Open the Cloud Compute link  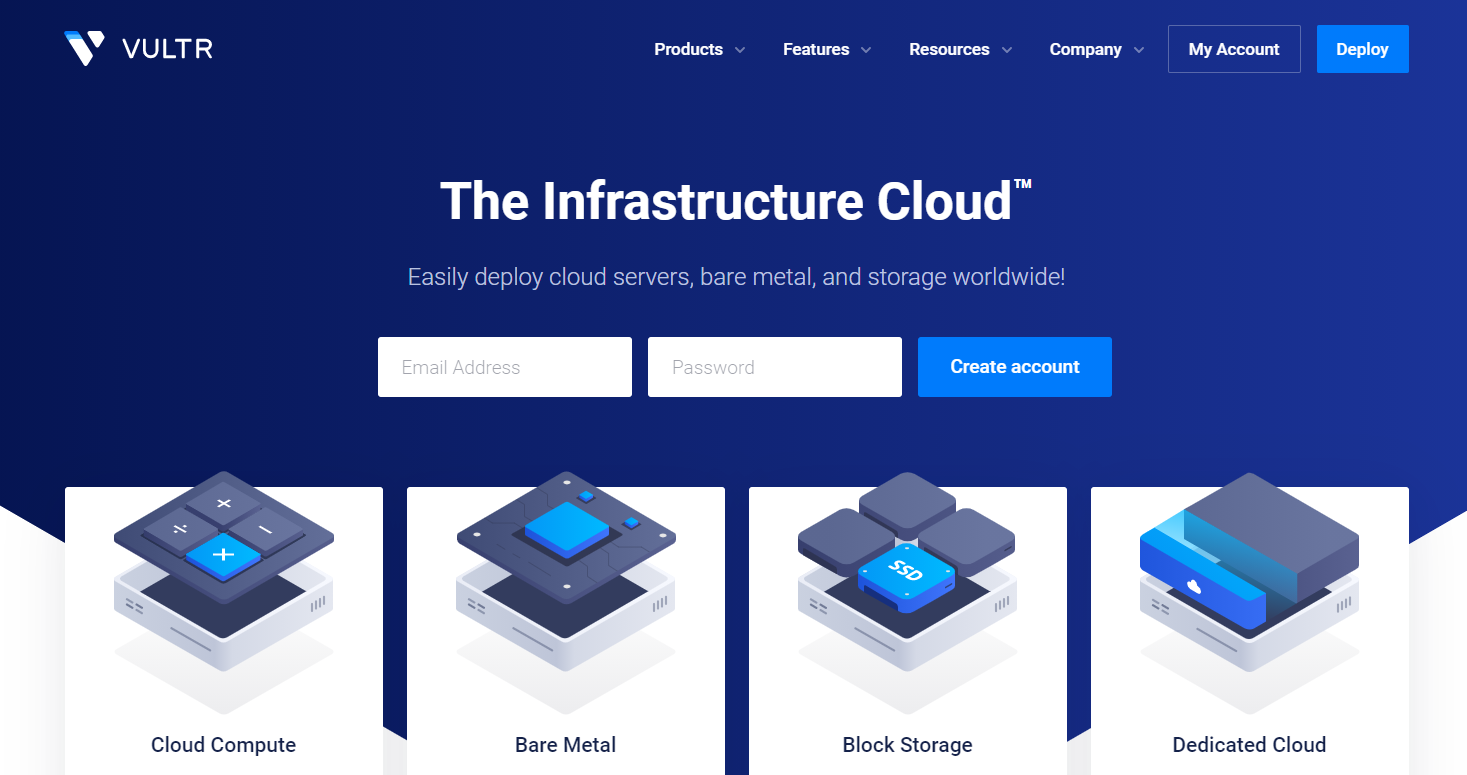tap(224, 745)
